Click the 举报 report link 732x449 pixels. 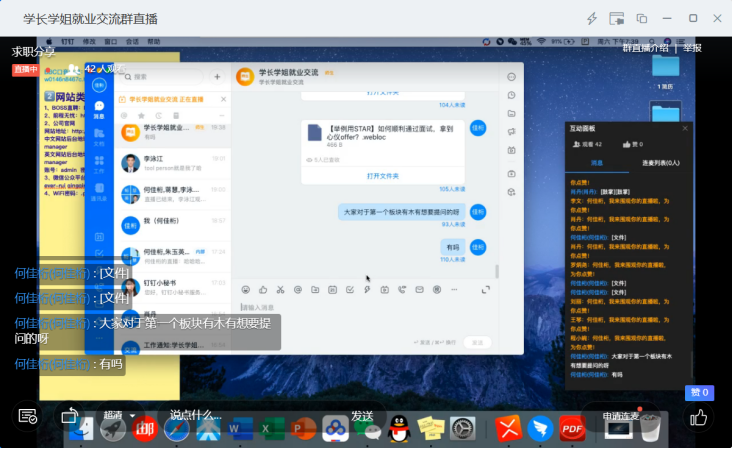click(692, 48)
